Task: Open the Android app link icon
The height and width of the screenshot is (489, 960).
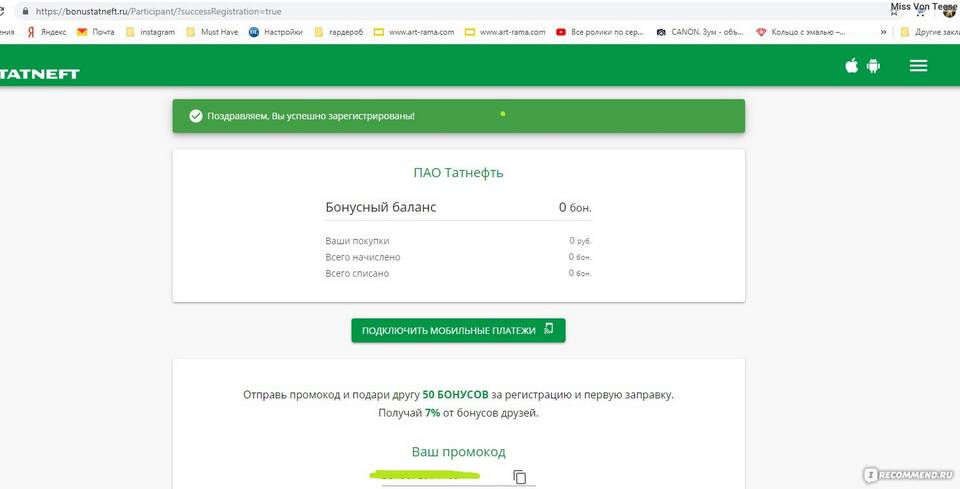Action: point(873,65)
